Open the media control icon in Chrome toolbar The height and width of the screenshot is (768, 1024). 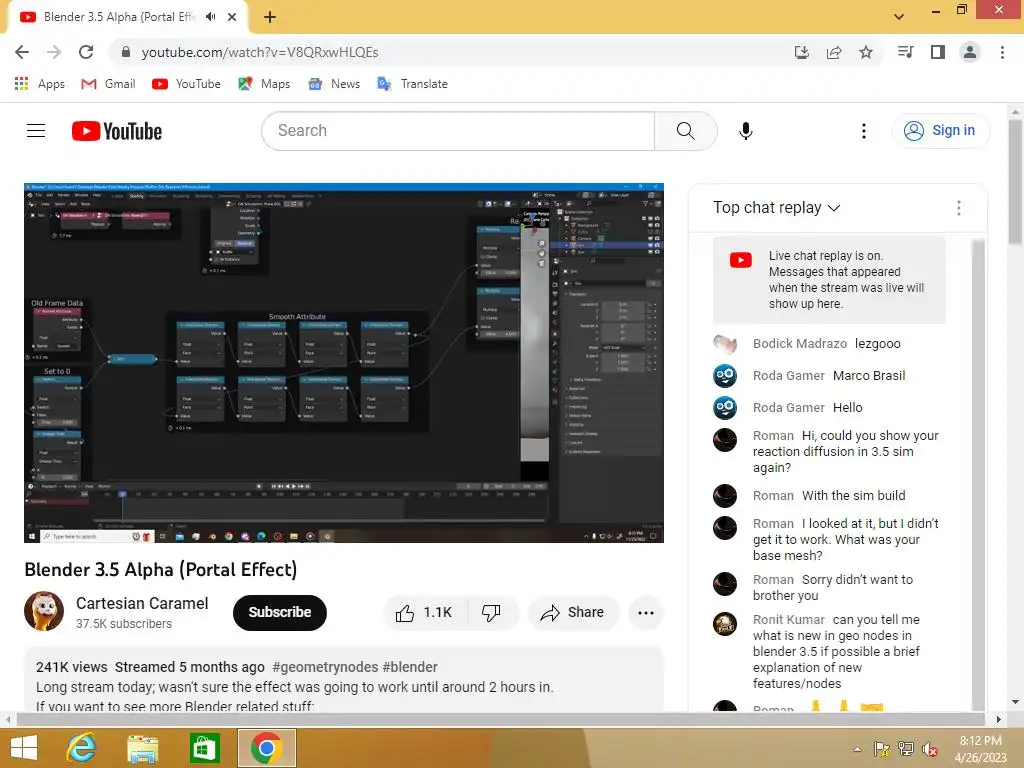click(x=905, y=52)
